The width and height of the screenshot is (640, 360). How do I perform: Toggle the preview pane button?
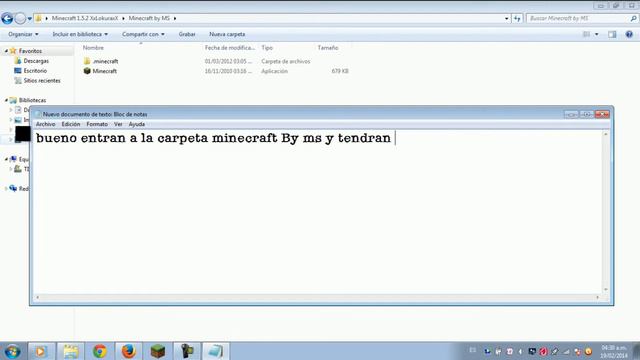pos(612,34)
